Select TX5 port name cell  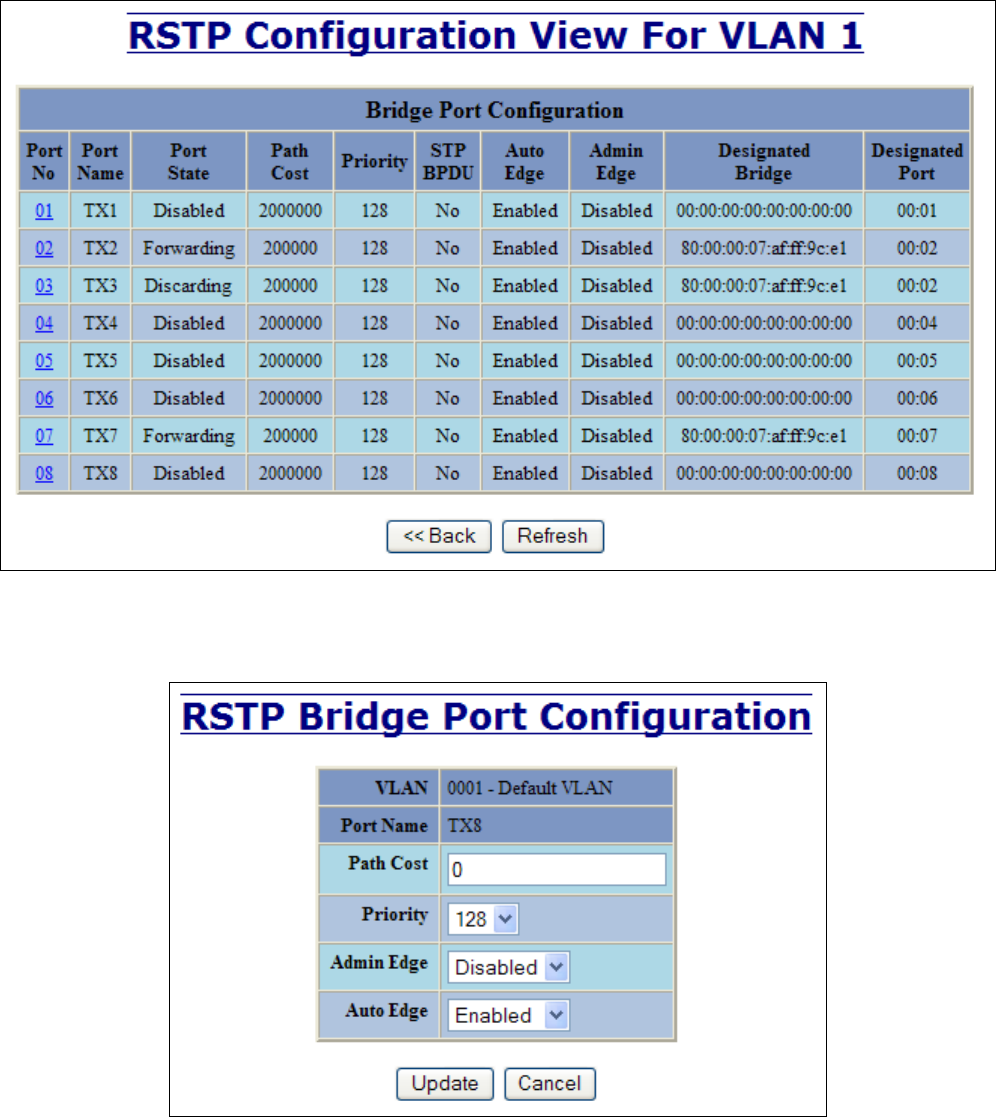100,361
